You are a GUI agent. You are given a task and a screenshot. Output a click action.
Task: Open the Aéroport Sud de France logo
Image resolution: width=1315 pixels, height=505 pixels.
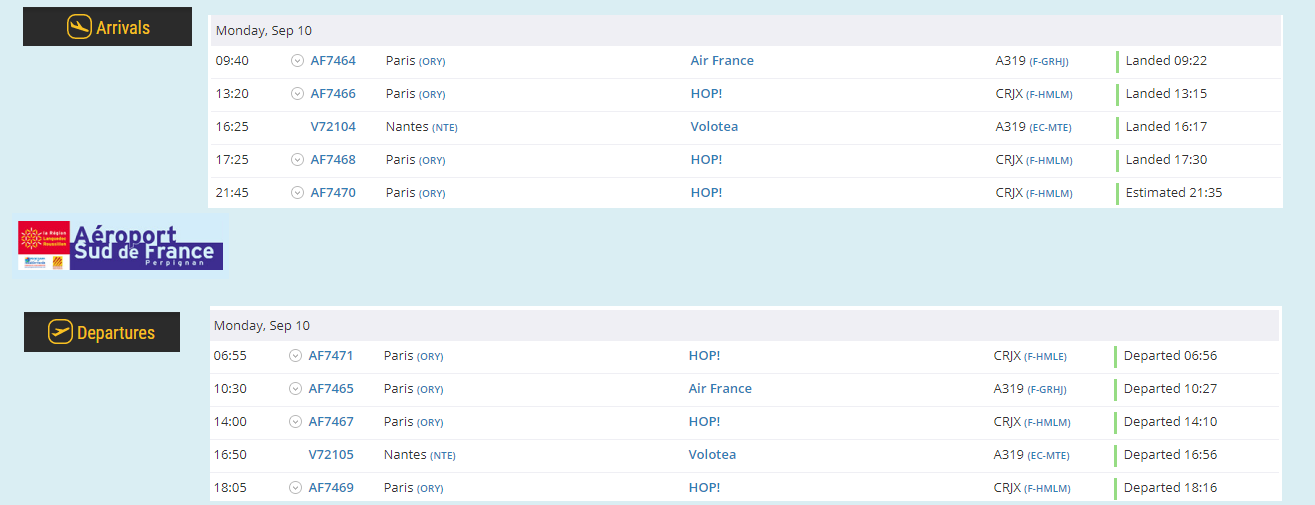(x=122, y=247)
